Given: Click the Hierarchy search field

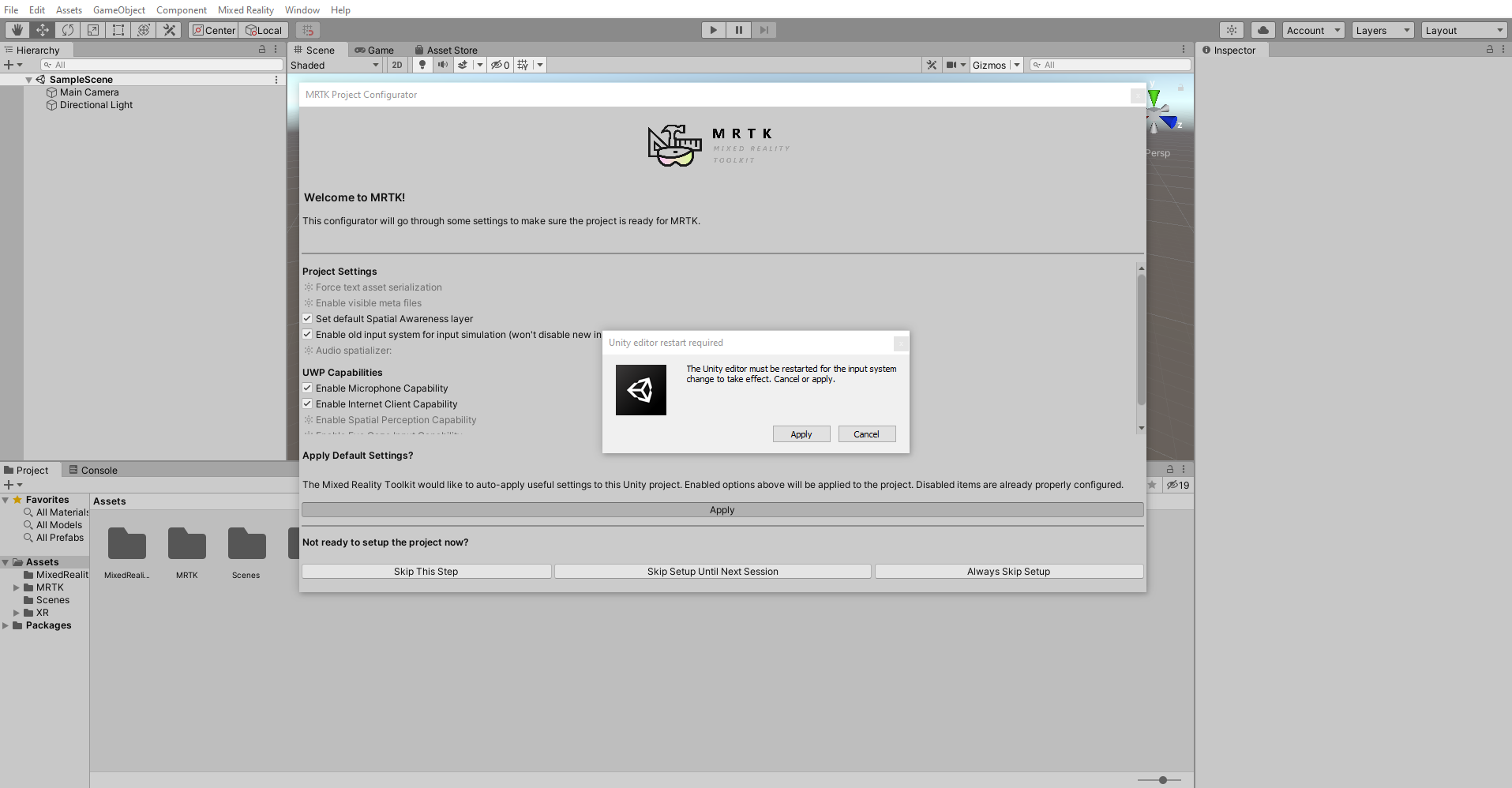Looking at the screenshot, I should pyautogui.click(x=162, y=65).
